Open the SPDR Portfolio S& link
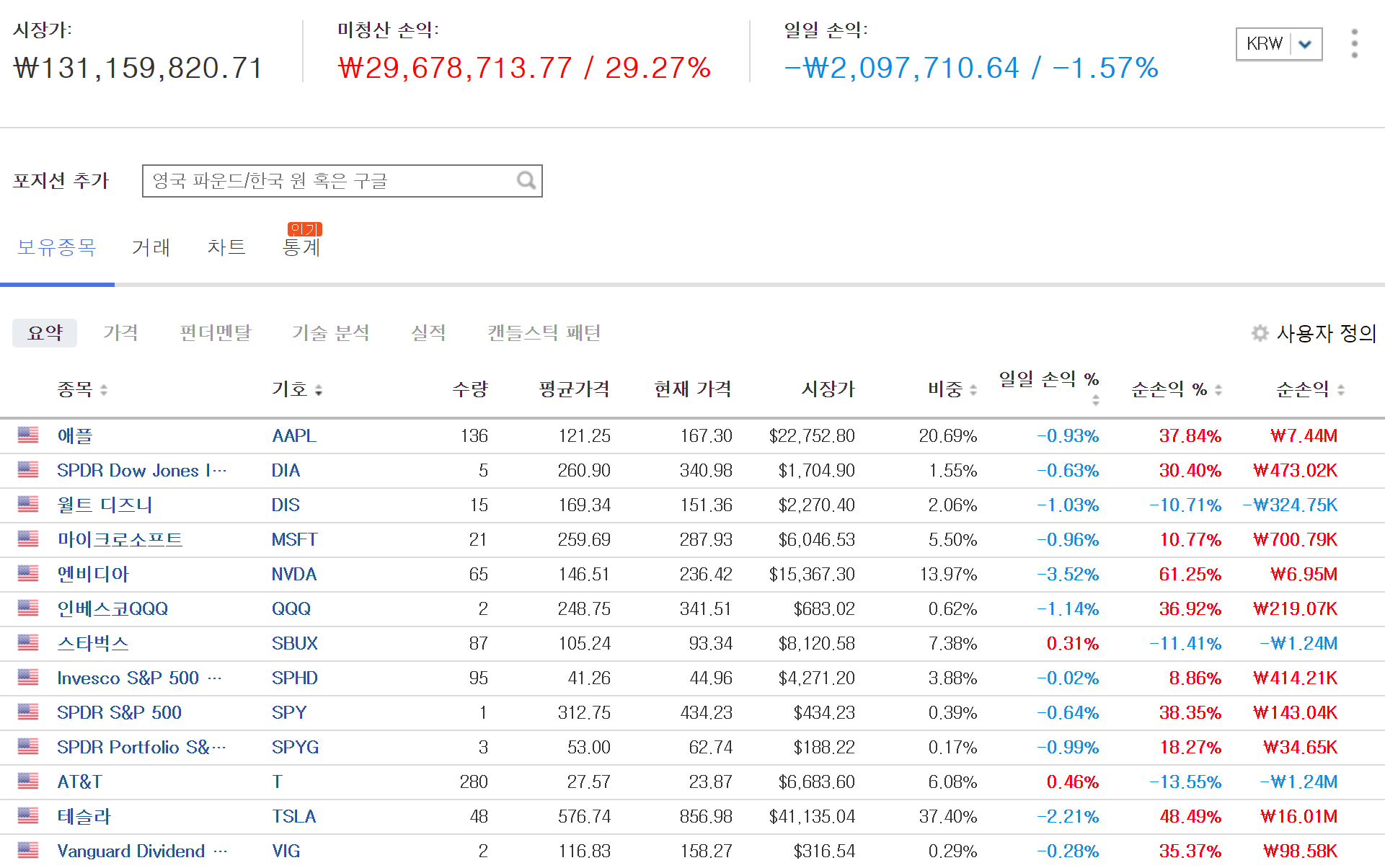The image size is (1385, 868). point(141,747)
